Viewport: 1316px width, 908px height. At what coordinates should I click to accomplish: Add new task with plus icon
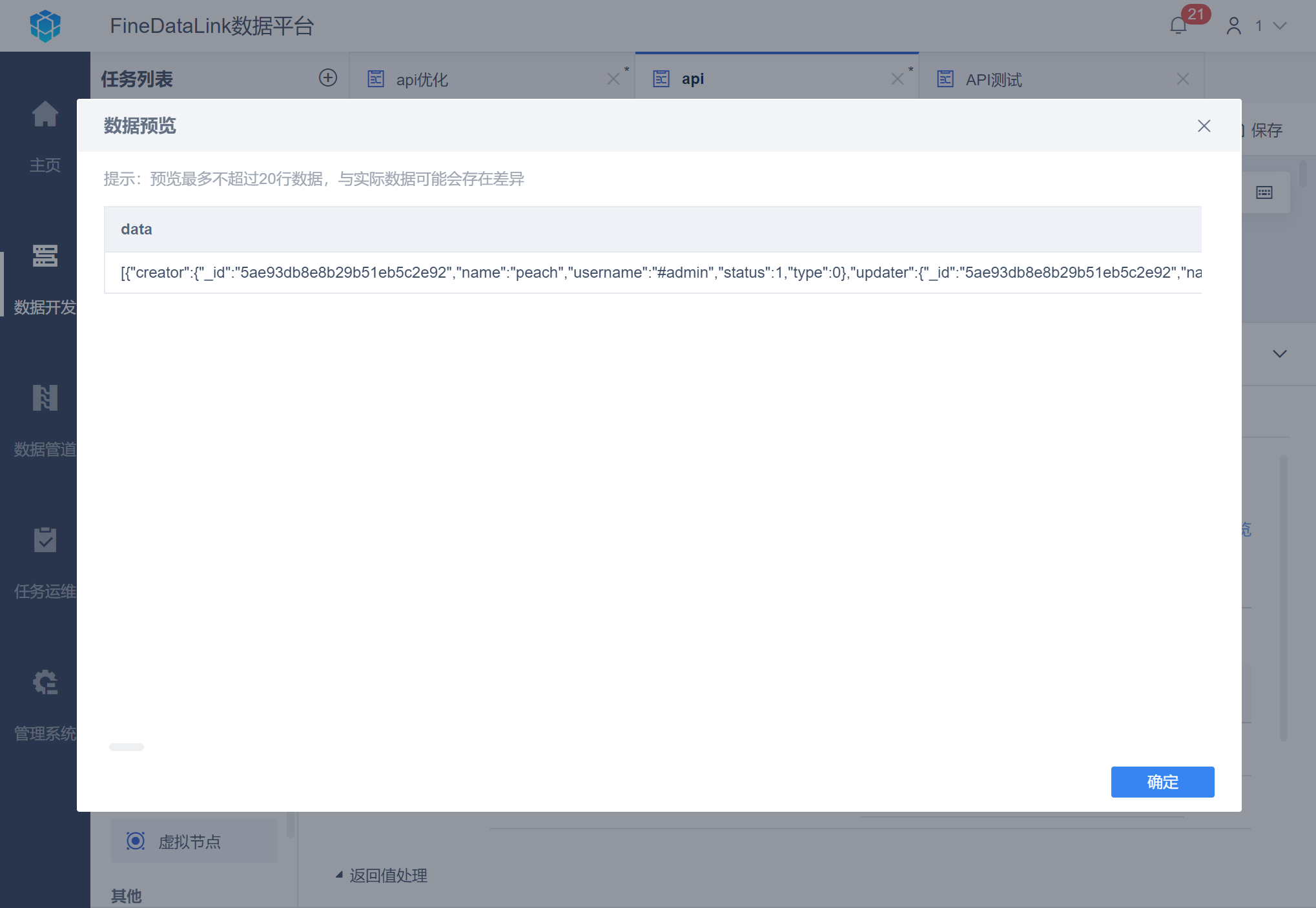click(x=328, y=78)
